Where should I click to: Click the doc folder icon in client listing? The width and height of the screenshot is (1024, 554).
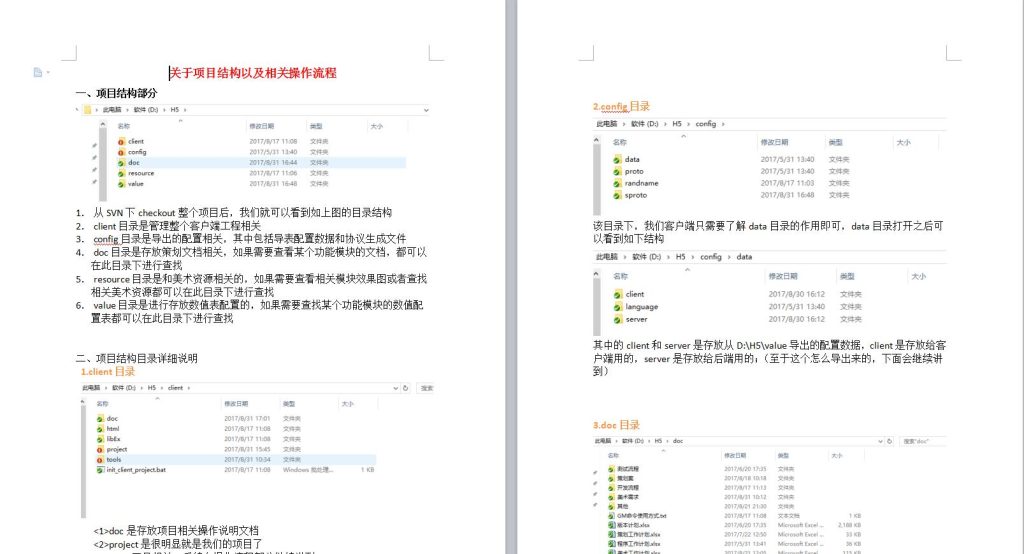point(100,419)
